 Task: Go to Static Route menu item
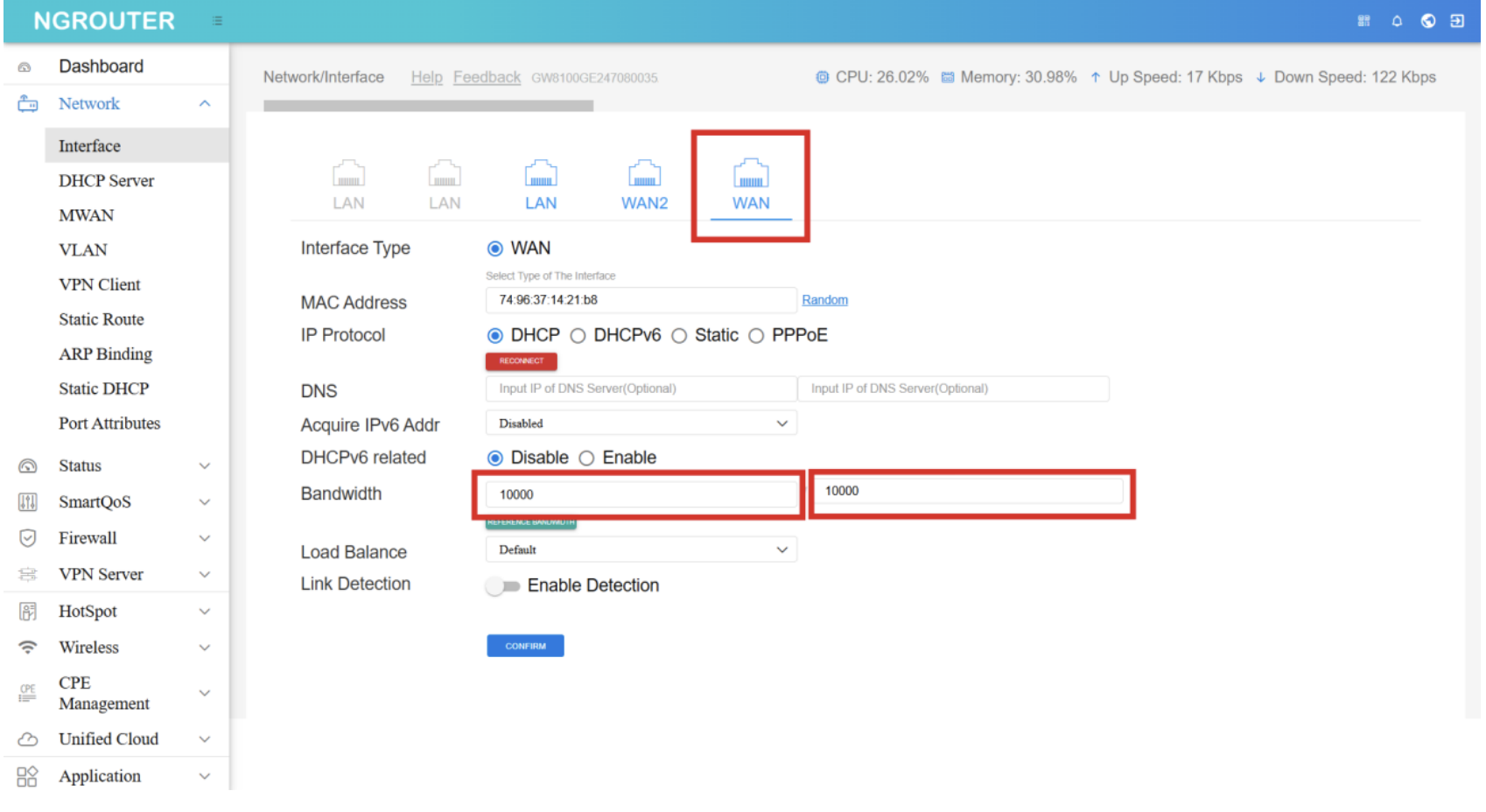point(102,319)
